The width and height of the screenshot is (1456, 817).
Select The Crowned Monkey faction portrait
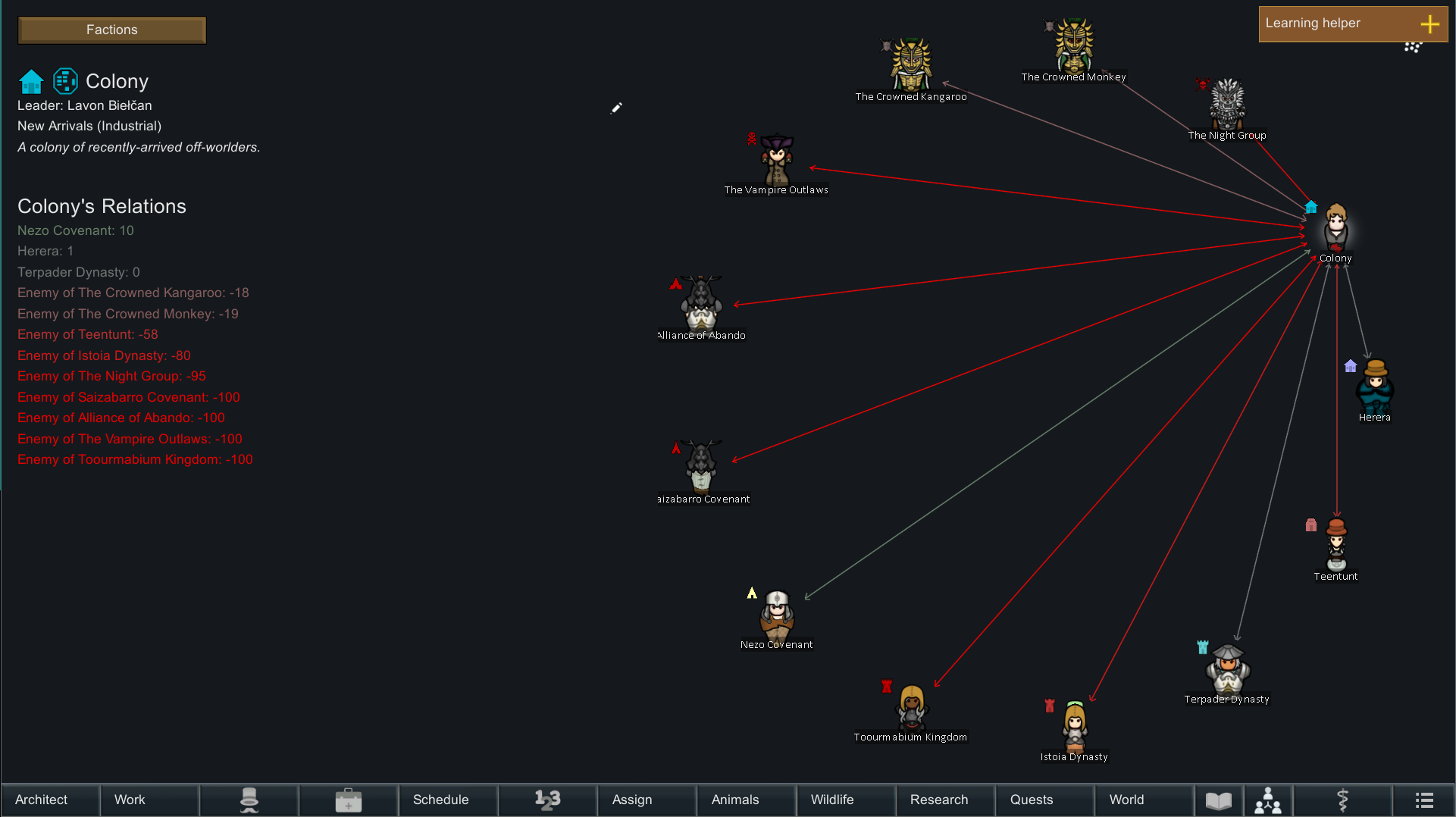1074,45
